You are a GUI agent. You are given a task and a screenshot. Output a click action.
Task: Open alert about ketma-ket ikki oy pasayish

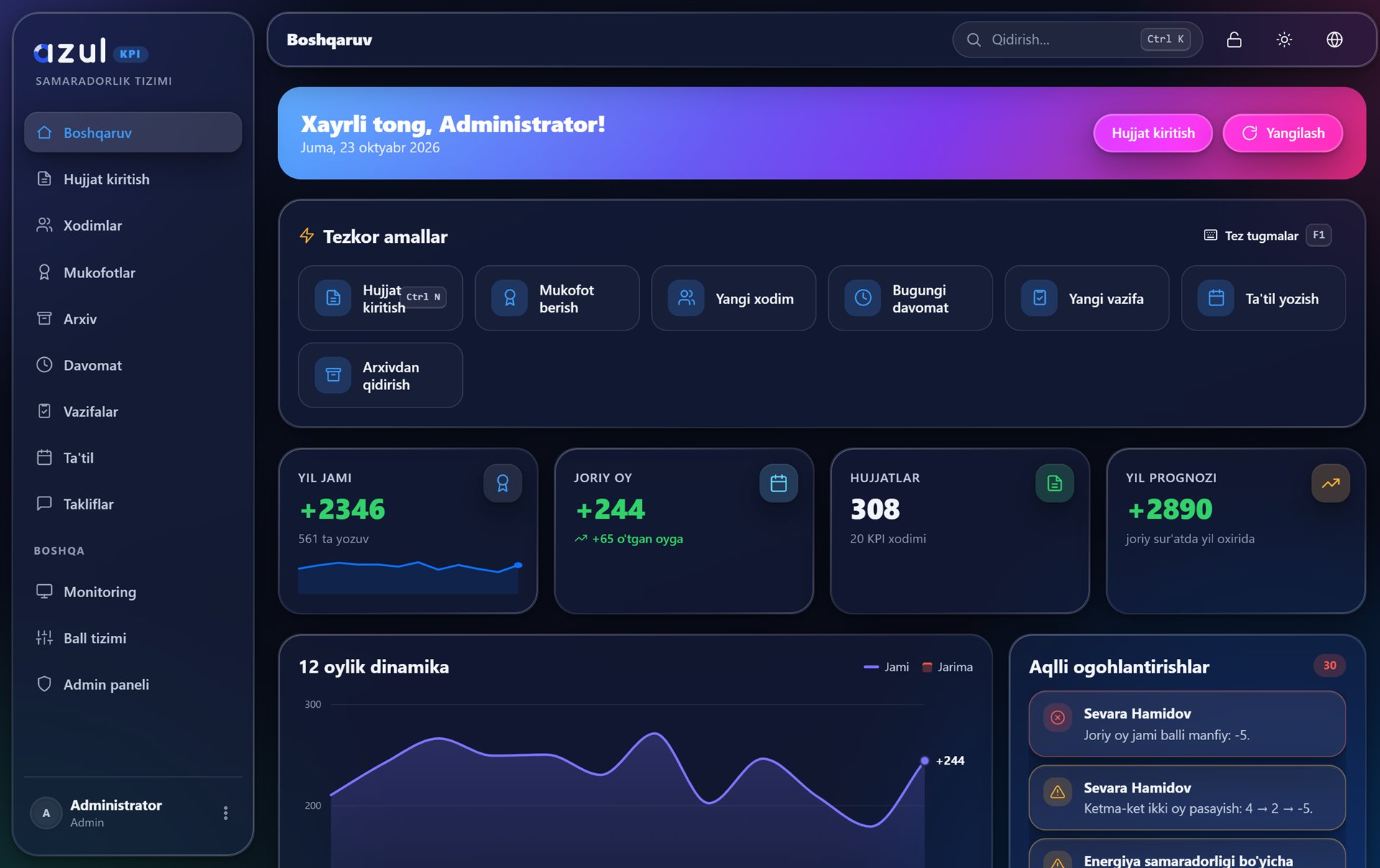tap(1187, 798)
